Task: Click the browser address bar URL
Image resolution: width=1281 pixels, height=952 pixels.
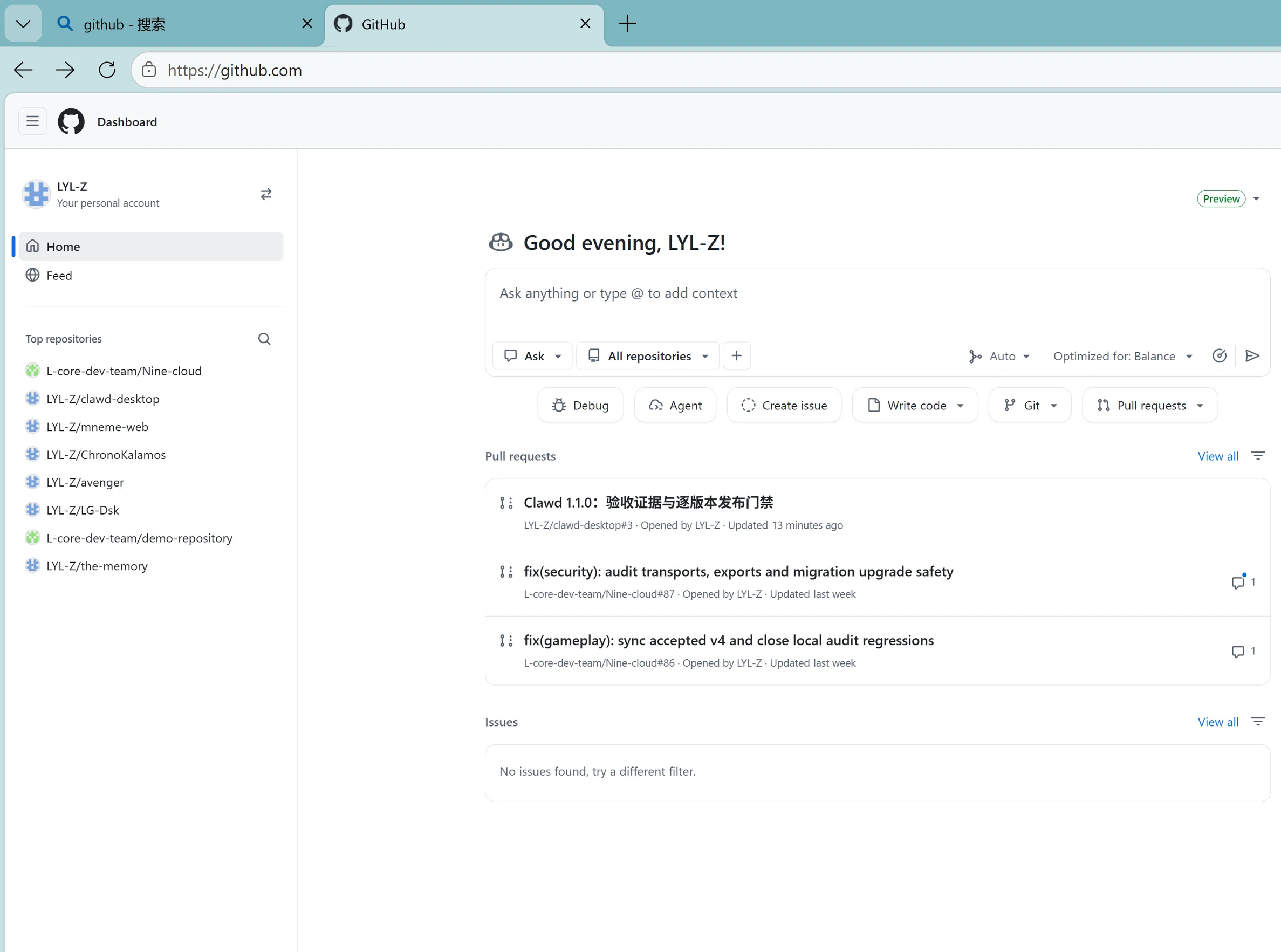Action: pyautogui.click(x=235, y=70)
